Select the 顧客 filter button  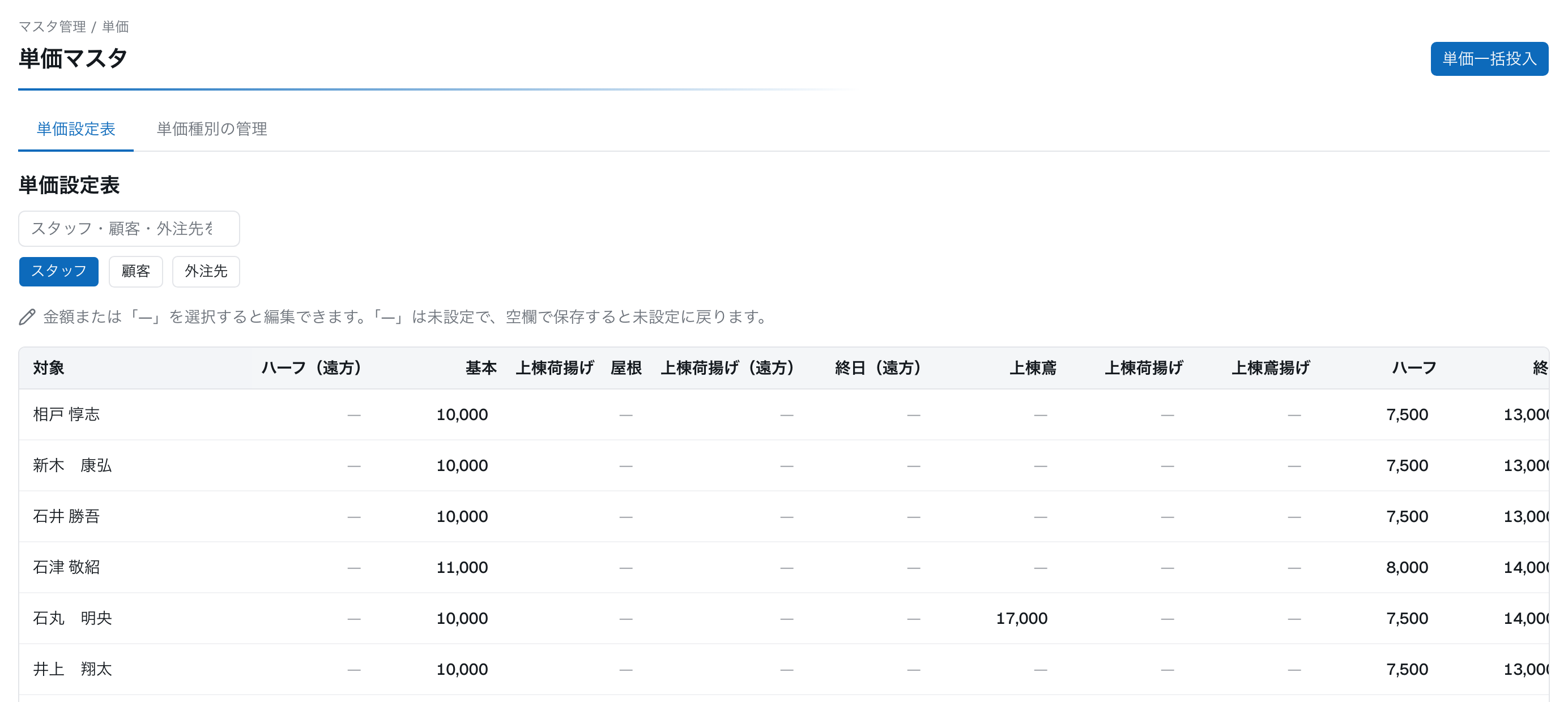[136, 271]
